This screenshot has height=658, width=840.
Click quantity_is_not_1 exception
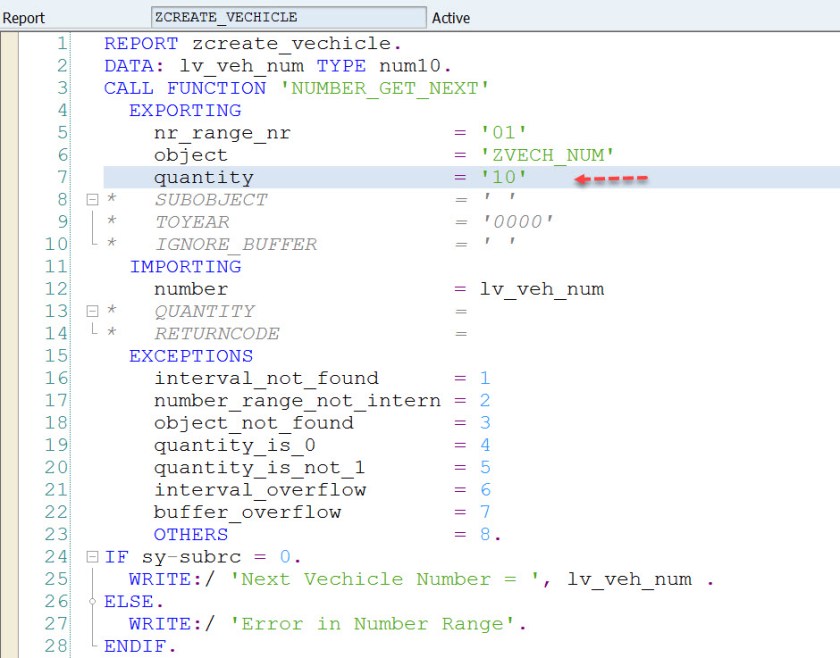pyautogui.click(x=260, y=468)
